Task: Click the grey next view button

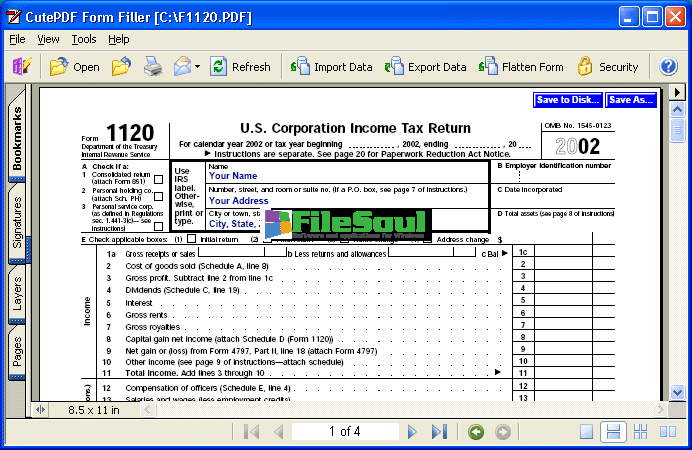Action: (503, 431)
